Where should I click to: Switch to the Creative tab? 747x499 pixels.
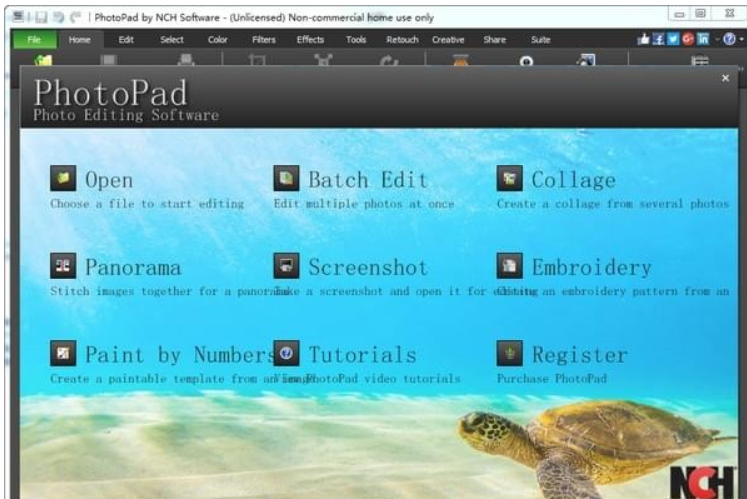[x=448, y=40]
